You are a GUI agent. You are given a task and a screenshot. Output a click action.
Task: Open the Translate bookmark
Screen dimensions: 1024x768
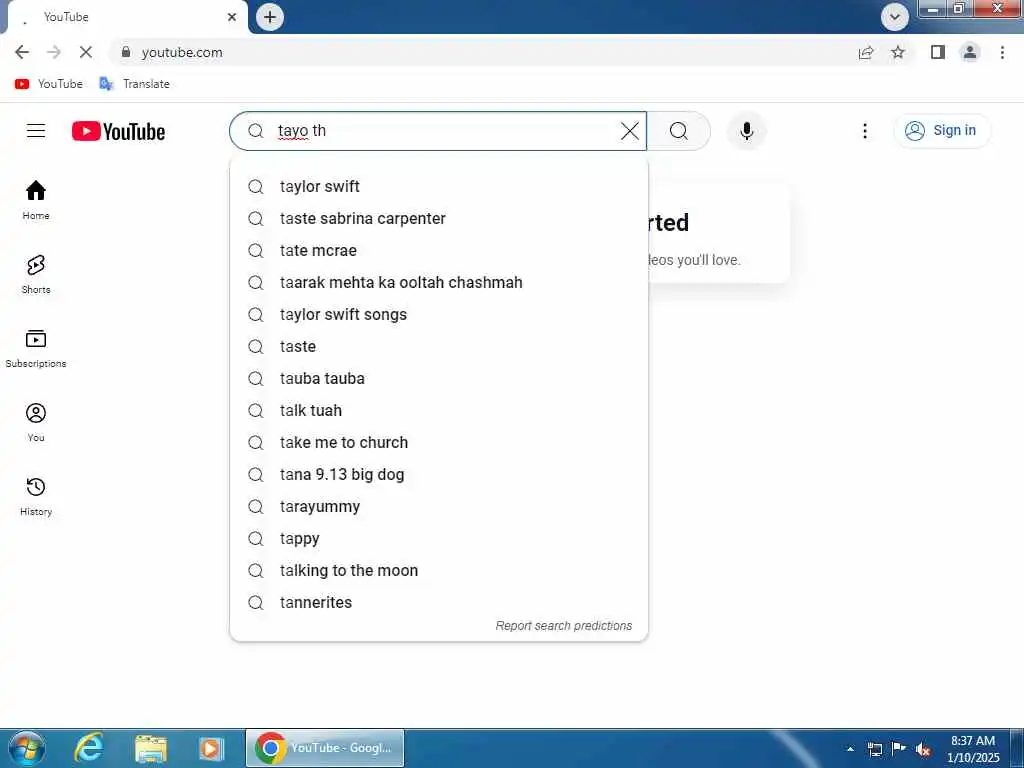click(x=135, y=84)
